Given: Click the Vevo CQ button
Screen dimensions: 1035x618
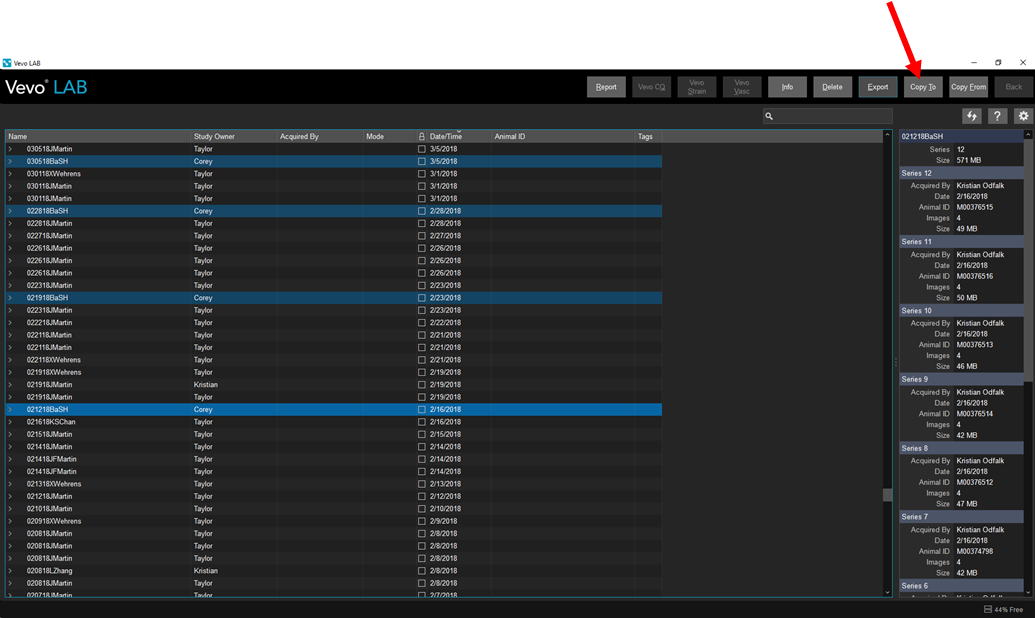Looking at the screenshot, I should pyautogui.click(x=651, y=87).
